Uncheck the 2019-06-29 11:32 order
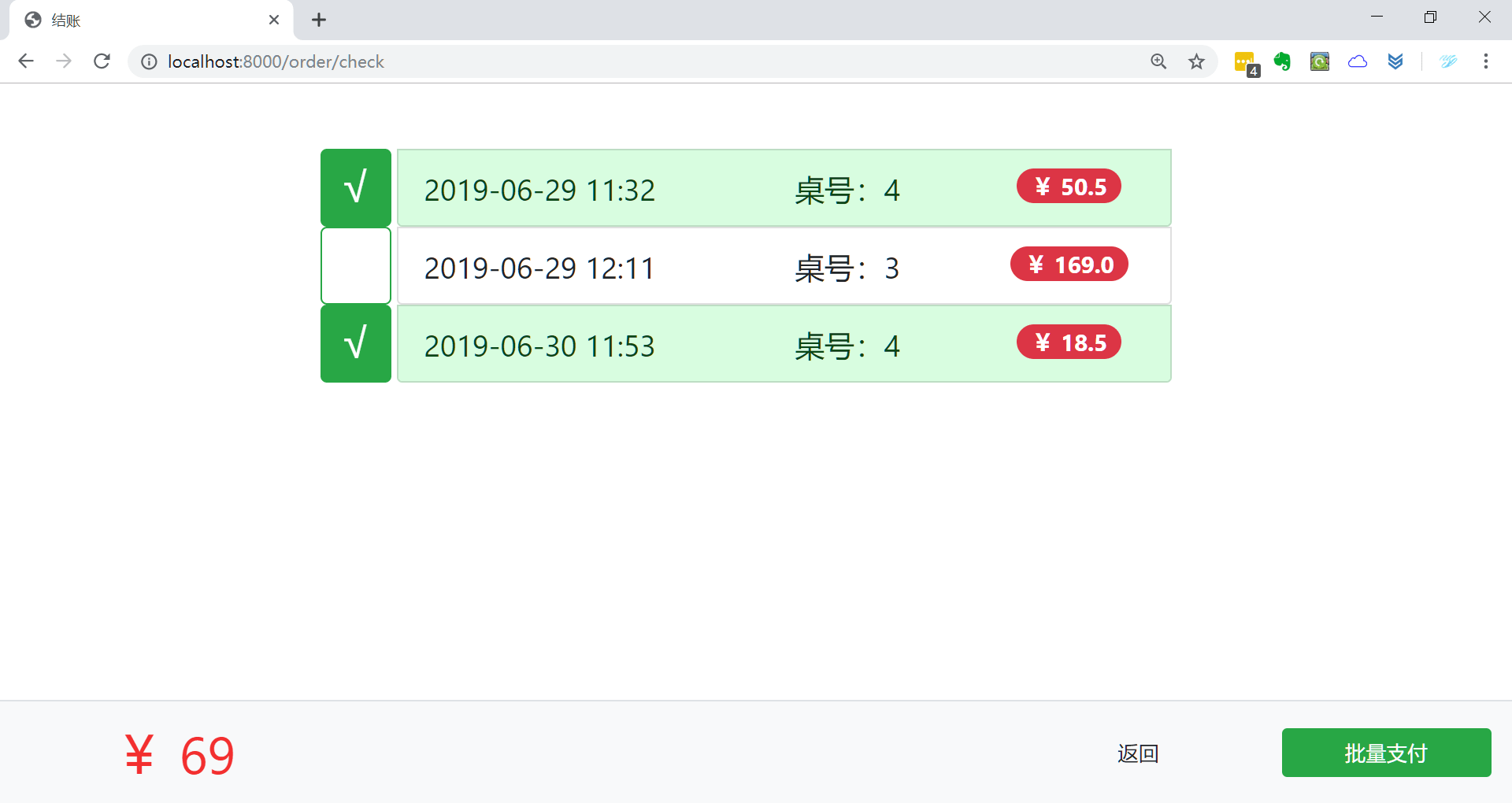Viewport: 1512px width, 803px height. pyautogui.click(x=355, y=187)
